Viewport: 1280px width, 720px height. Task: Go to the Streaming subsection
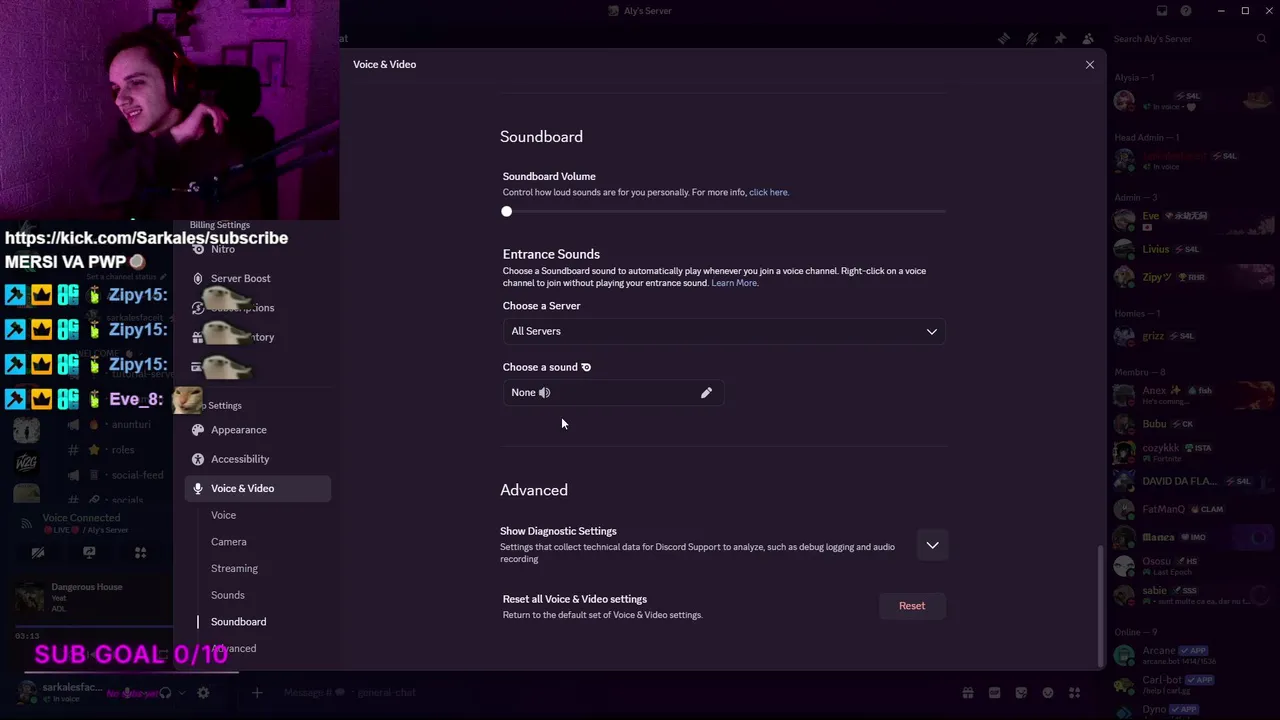pos(234,568)
